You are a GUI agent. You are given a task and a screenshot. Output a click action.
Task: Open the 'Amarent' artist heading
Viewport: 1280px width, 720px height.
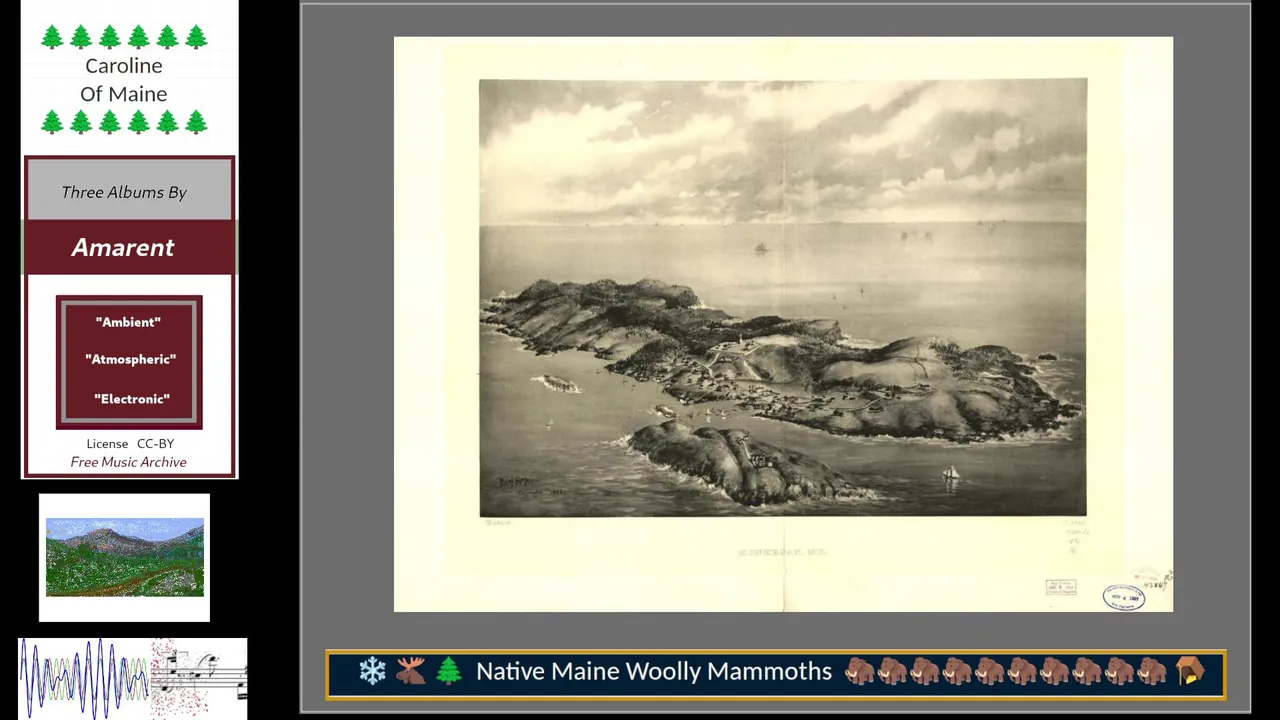click(123, 247)
